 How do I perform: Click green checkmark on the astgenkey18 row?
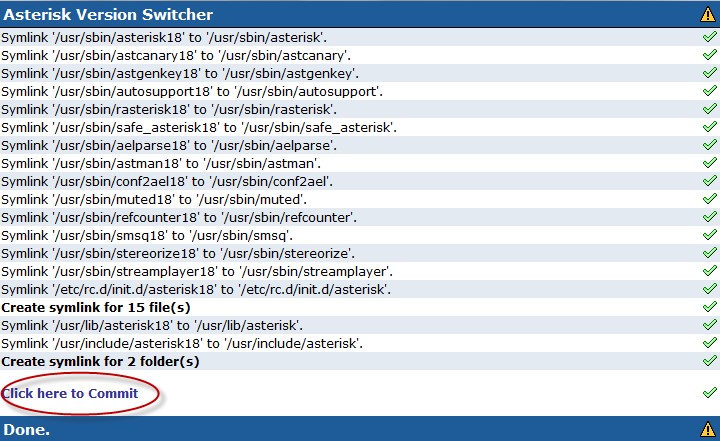(x=710, y=73)
